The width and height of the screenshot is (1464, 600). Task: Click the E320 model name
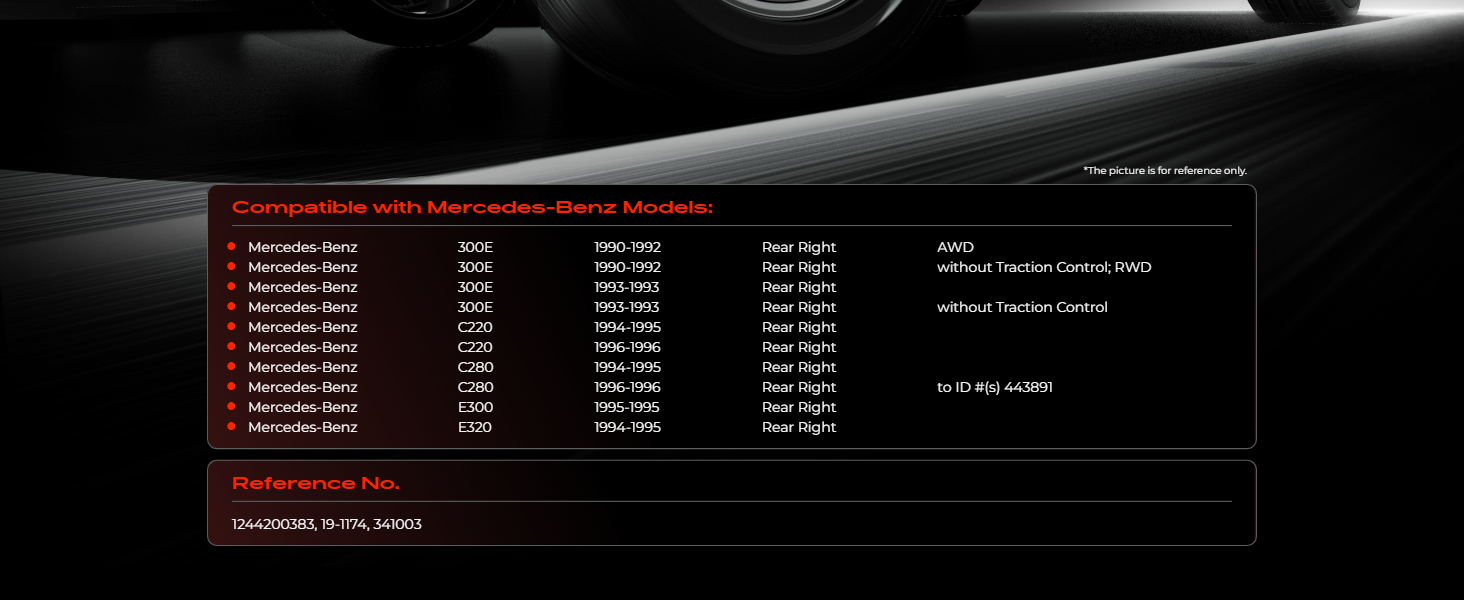tap(475, 427)
